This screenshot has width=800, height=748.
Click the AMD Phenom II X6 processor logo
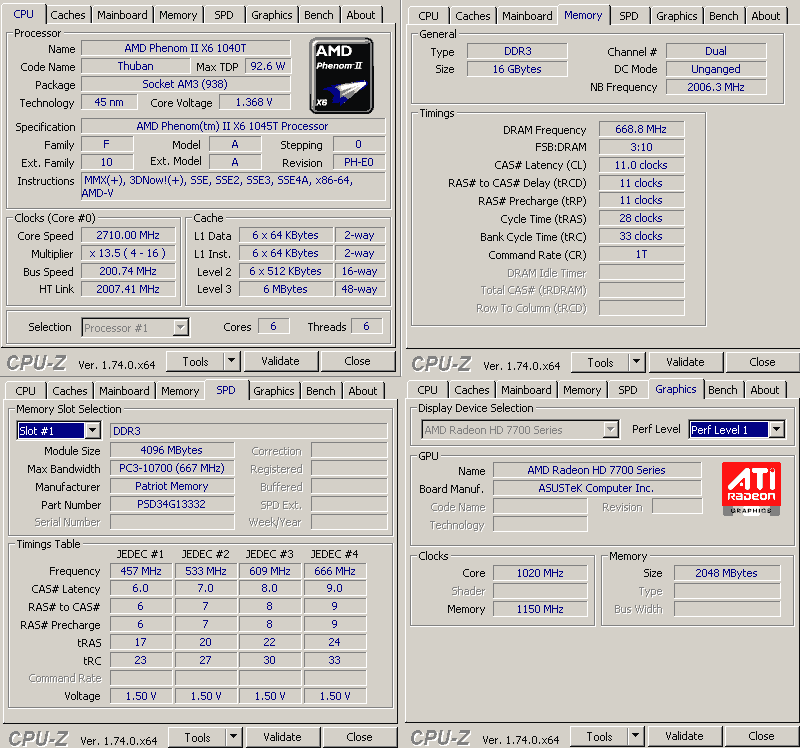341,76
